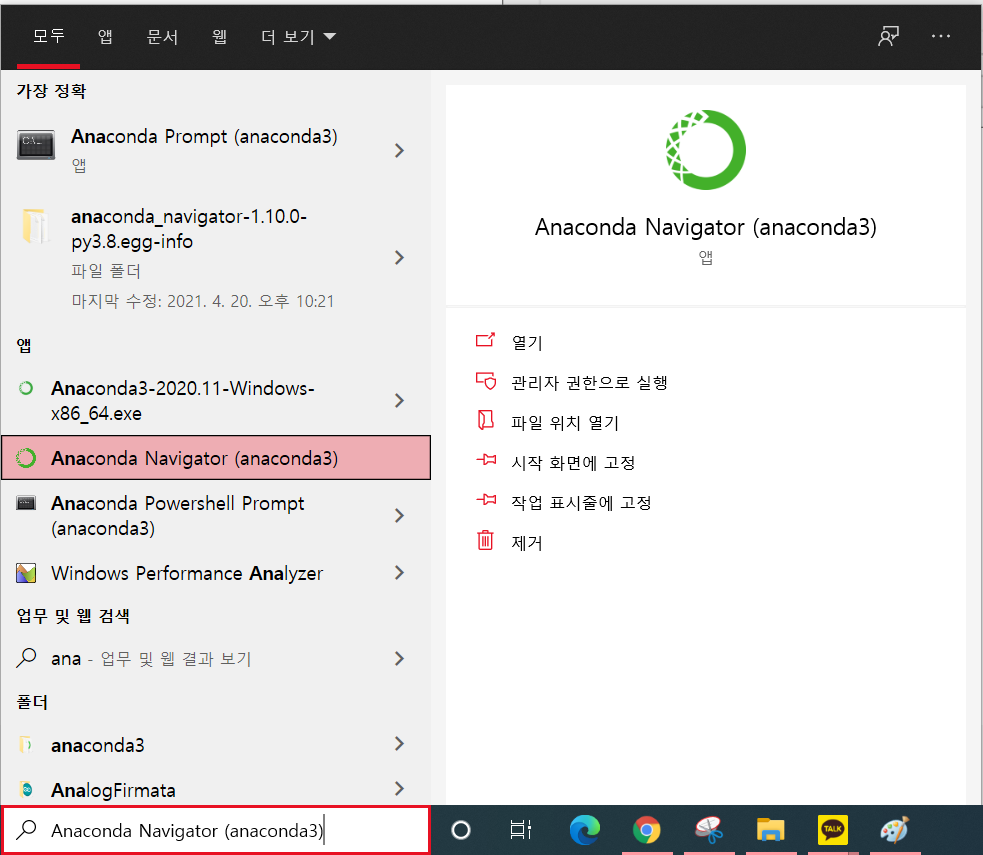Expand arrow for anaconda3 folder
983x855 pixels.
click(x=399, y=744)
